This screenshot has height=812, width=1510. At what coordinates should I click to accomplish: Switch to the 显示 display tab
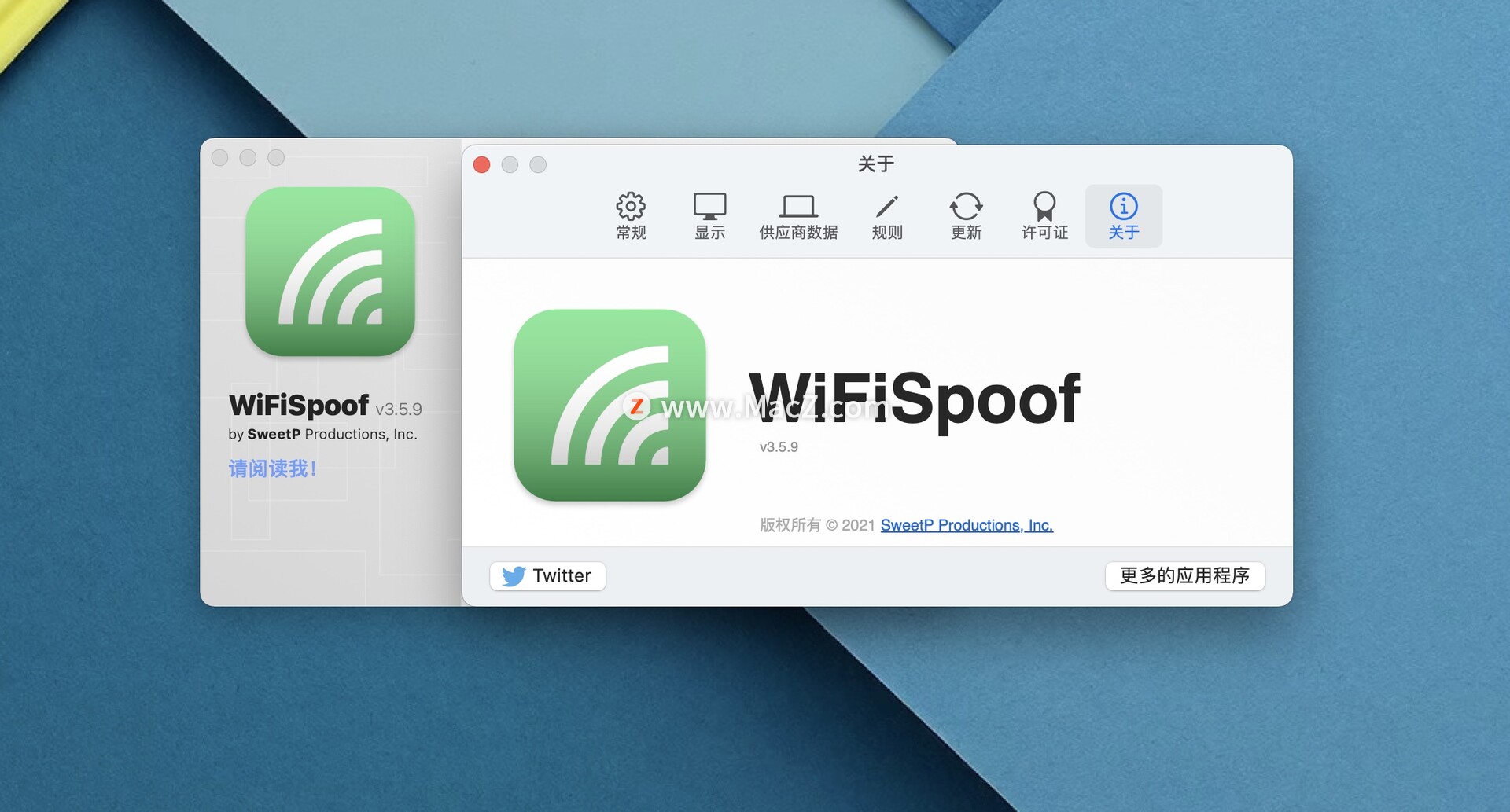(709, 216)
